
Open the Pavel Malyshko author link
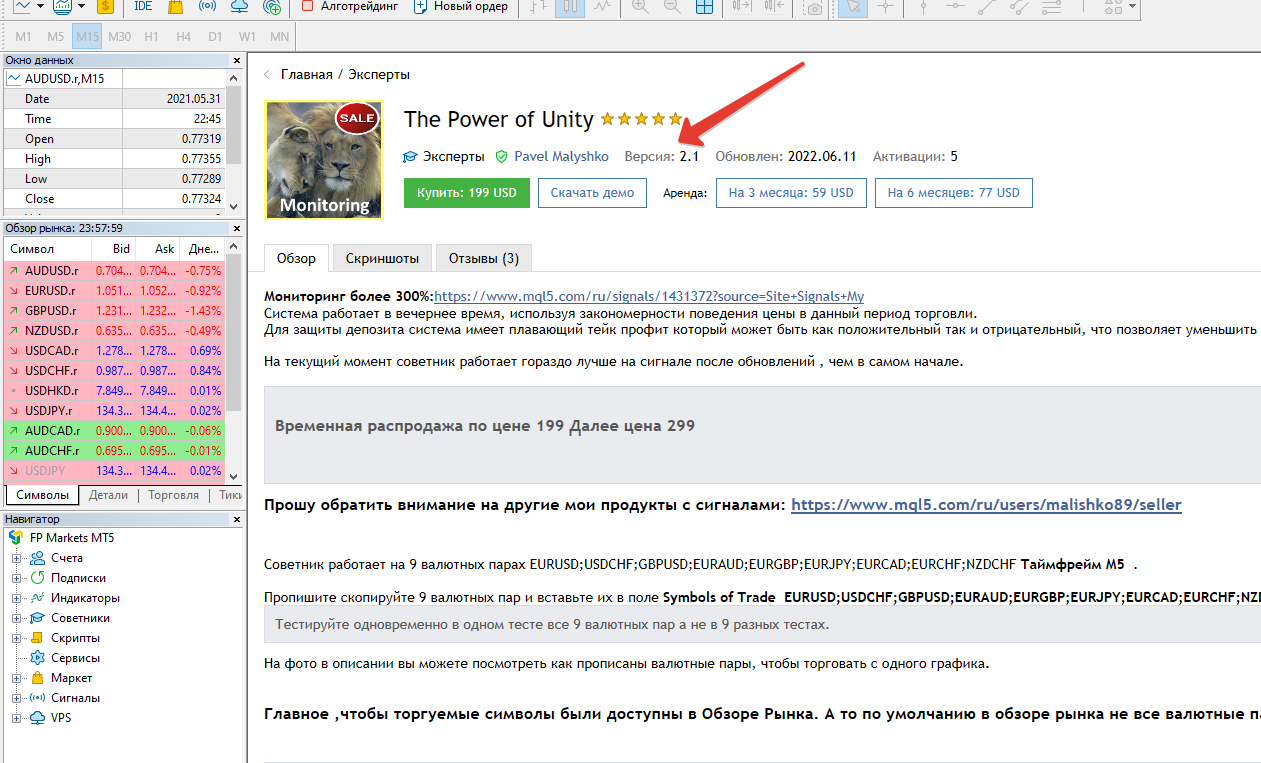pos(561,157)
